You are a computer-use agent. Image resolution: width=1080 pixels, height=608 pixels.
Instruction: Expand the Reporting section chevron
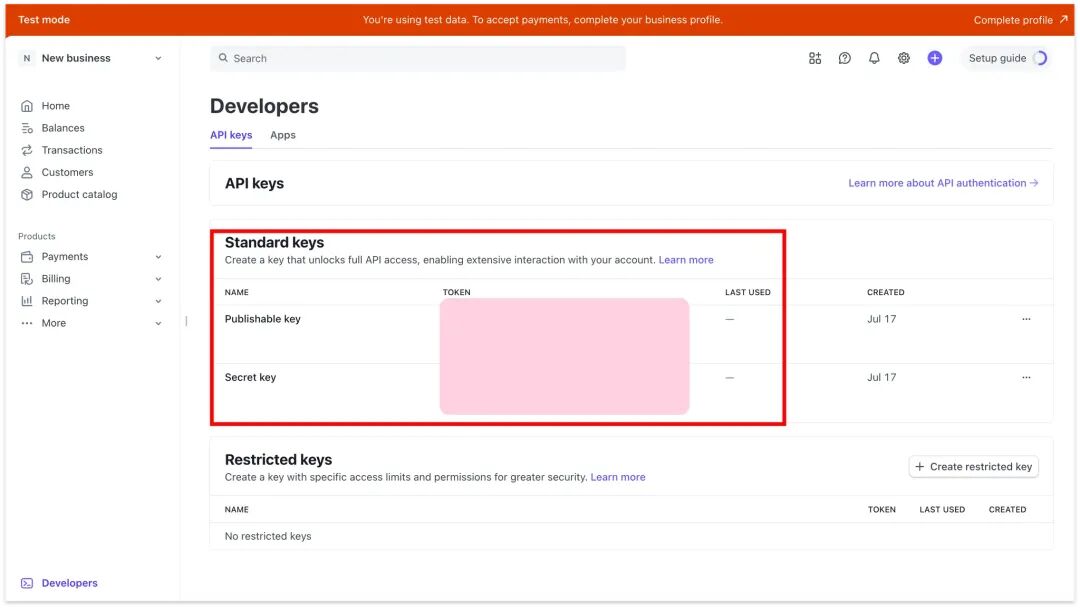coord(158,301)
